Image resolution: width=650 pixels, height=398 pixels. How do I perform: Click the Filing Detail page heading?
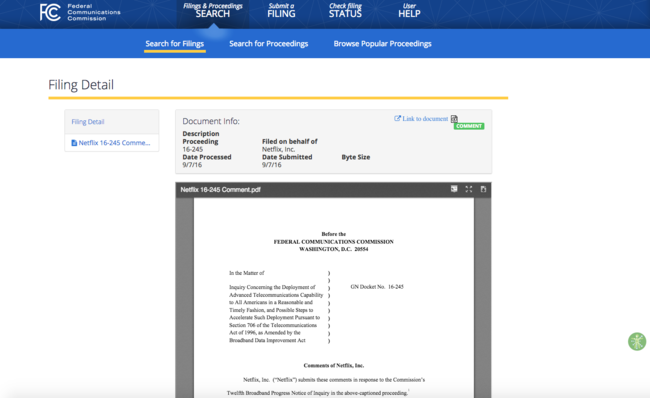pos(81,85)
